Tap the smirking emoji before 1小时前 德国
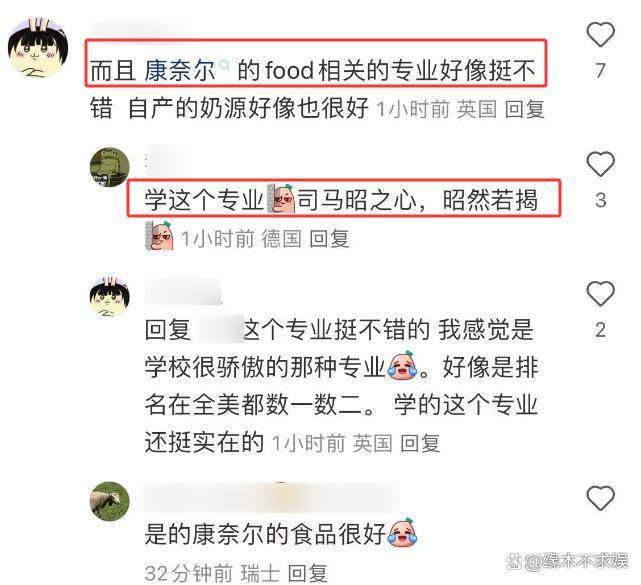 coord(159,236)
